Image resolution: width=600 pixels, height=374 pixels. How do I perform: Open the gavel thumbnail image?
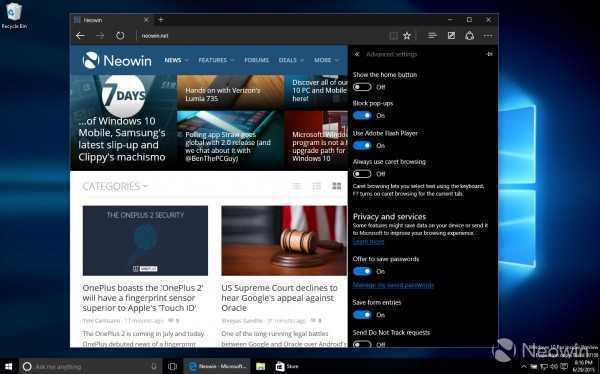click(284, 240)
